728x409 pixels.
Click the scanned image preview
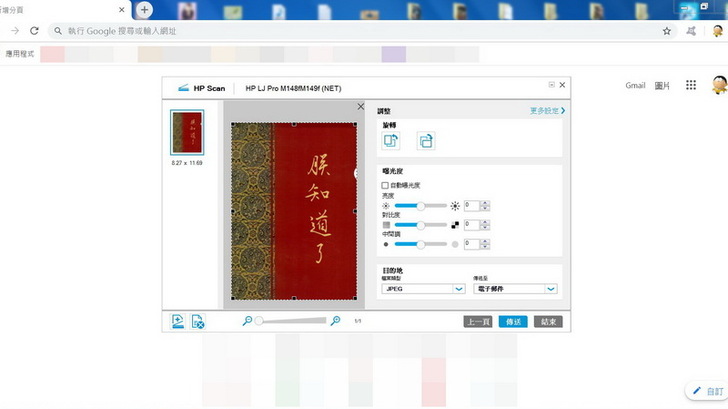point(294,211)
